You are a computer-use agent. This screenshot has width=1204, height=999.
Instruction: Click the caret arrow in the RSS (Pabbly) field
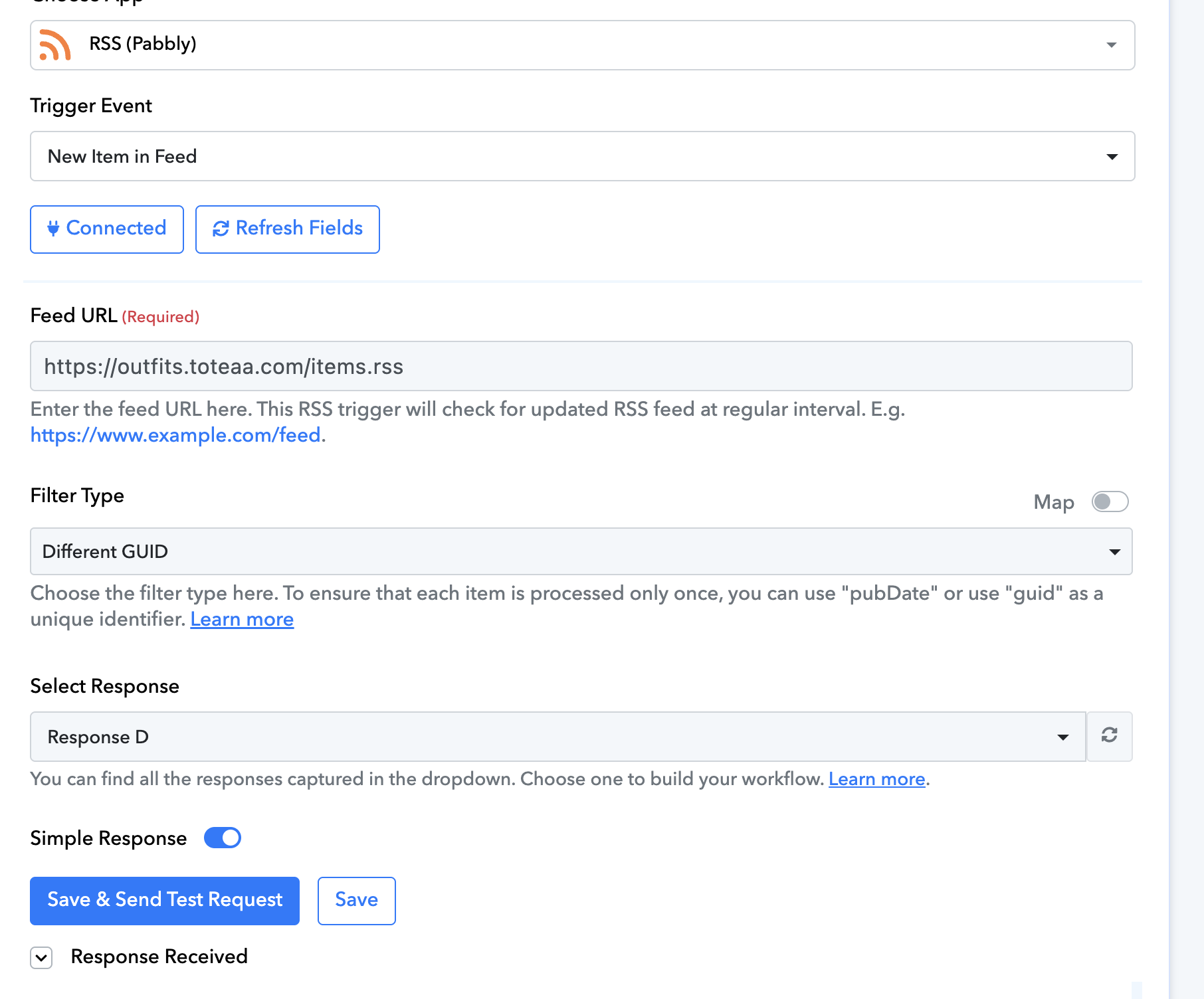coord(1111,45)
